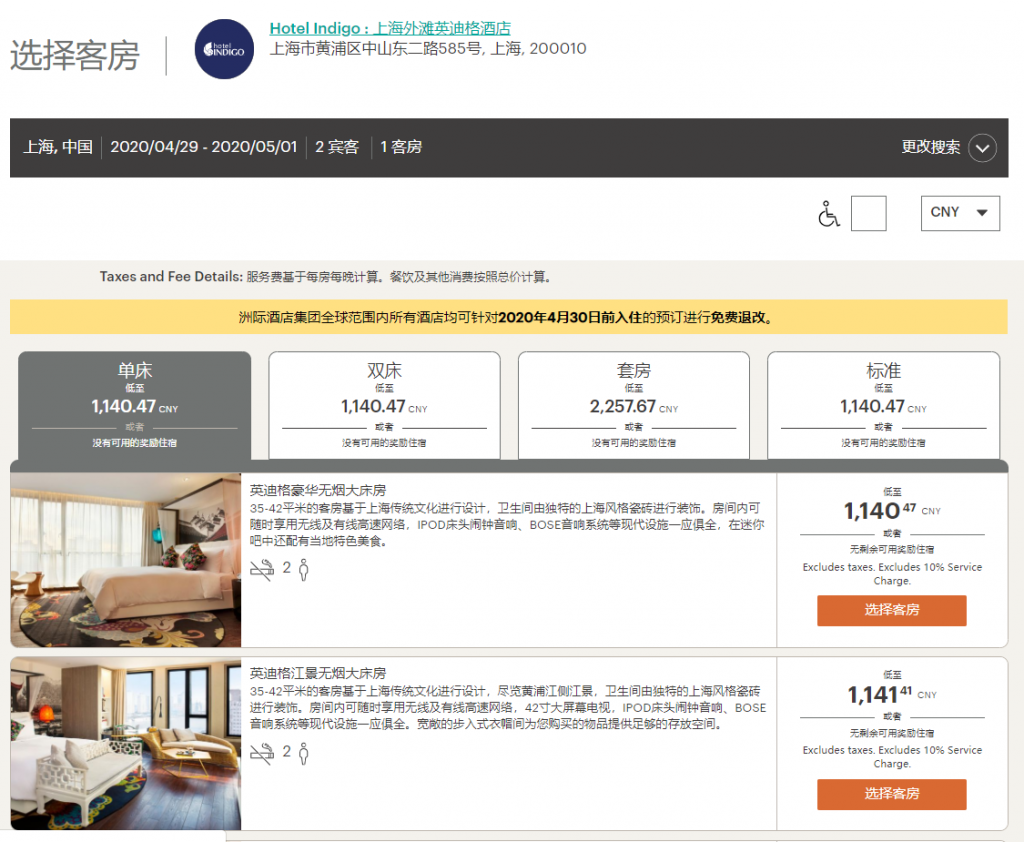The height and width of the screenshot is (842, 1024).
Task: Click the no-smoking icon for 英迪格江景无烟大床房
Action: pyautogui.click(x=262, y=753)
